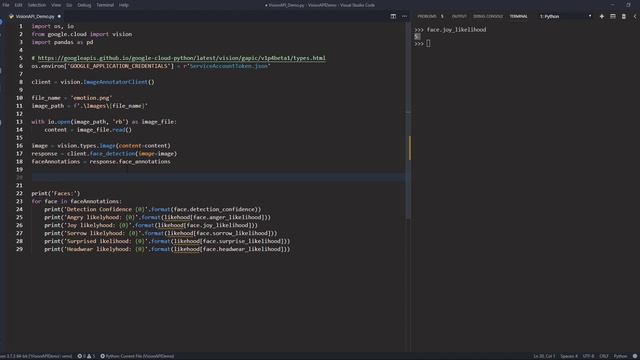
Task: Click "print('Faces:')" on line 22
Action: (x=56, y=193)
